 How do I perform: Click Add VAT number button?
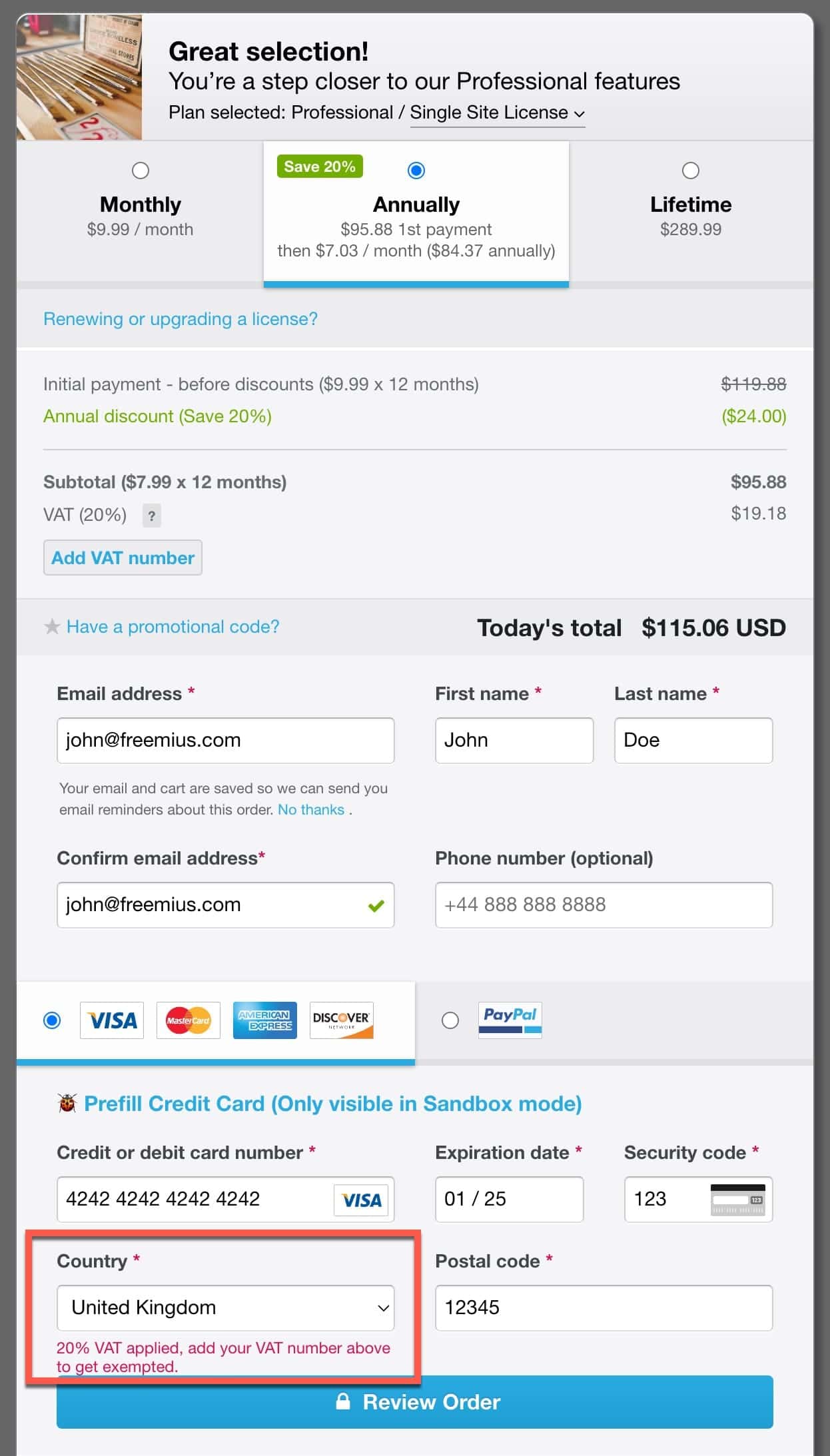123,557
